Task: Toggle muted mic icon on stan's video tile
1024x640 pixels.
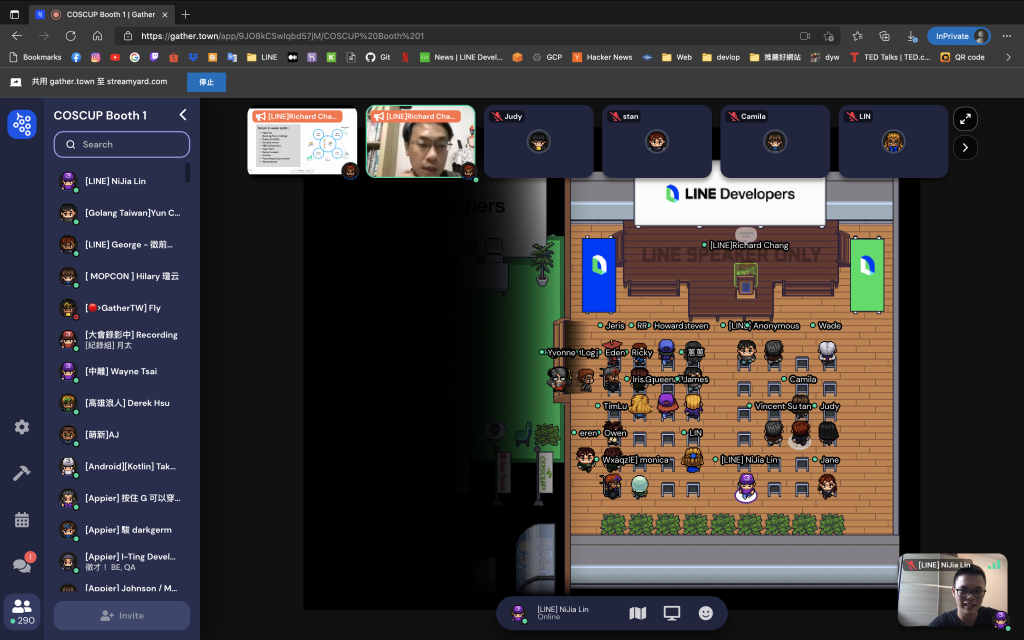Action: [615, 116]
